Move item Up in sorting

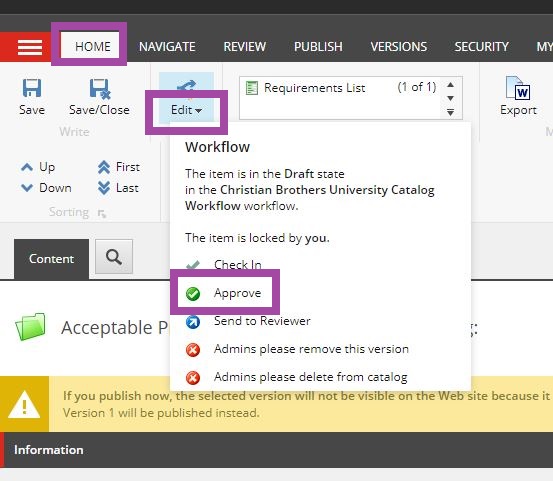point(38,167)
